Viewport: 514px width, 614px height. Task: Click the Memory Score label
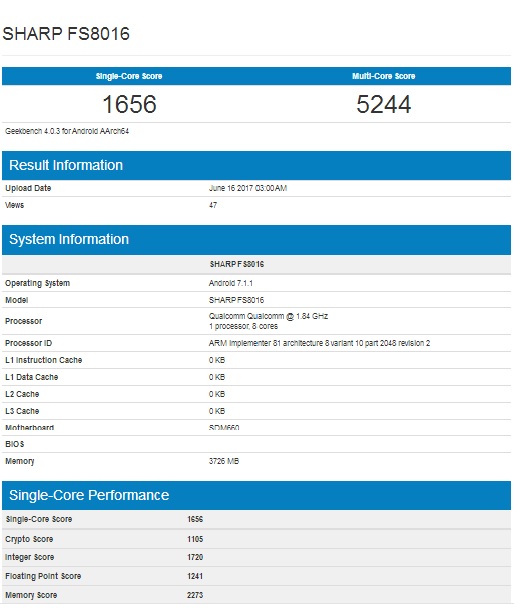pyautogui.click(x=31, y=595)
